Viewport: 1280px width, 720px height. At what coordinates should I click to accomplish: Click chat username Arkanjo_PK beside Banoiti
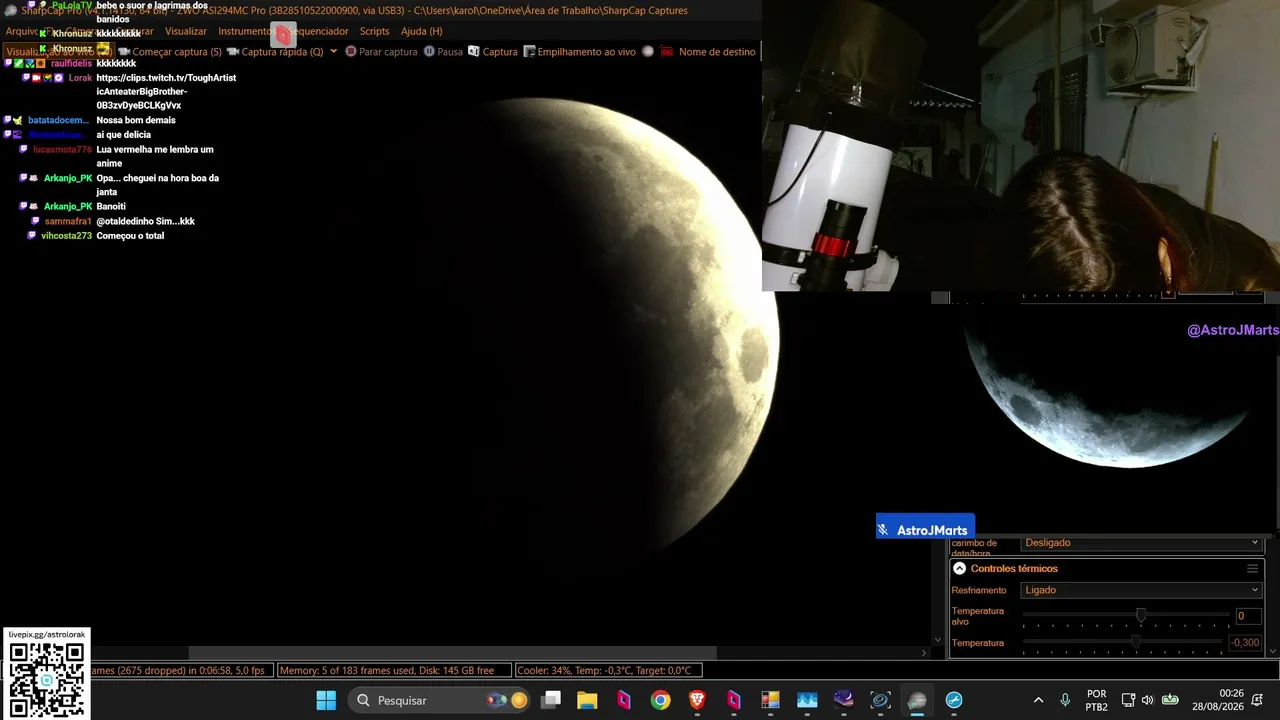[x=68, y=207]
